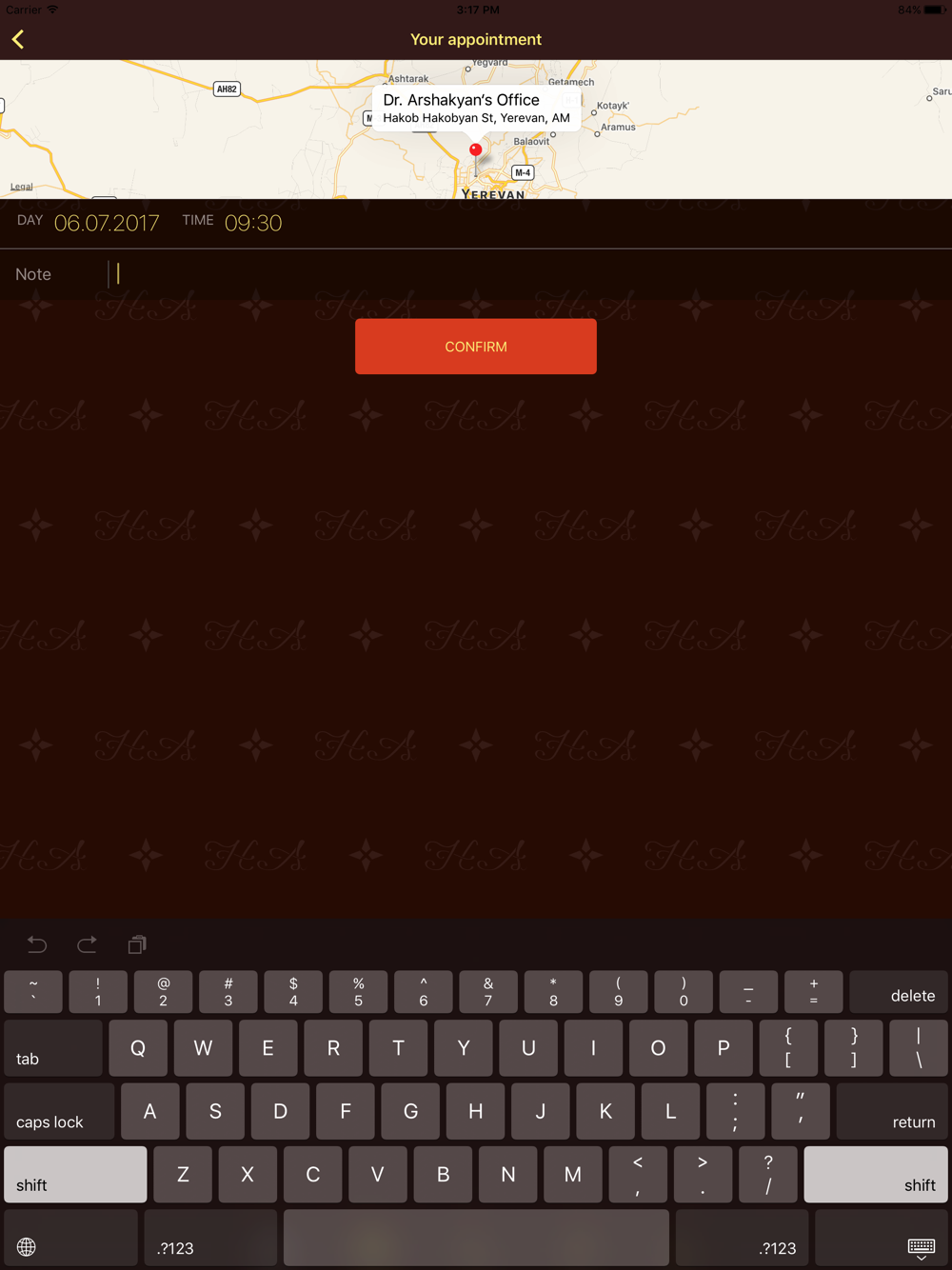This screenshot has height=1270, width=952.
Task: Tap the return key
Action: [x=892, y=1111]
